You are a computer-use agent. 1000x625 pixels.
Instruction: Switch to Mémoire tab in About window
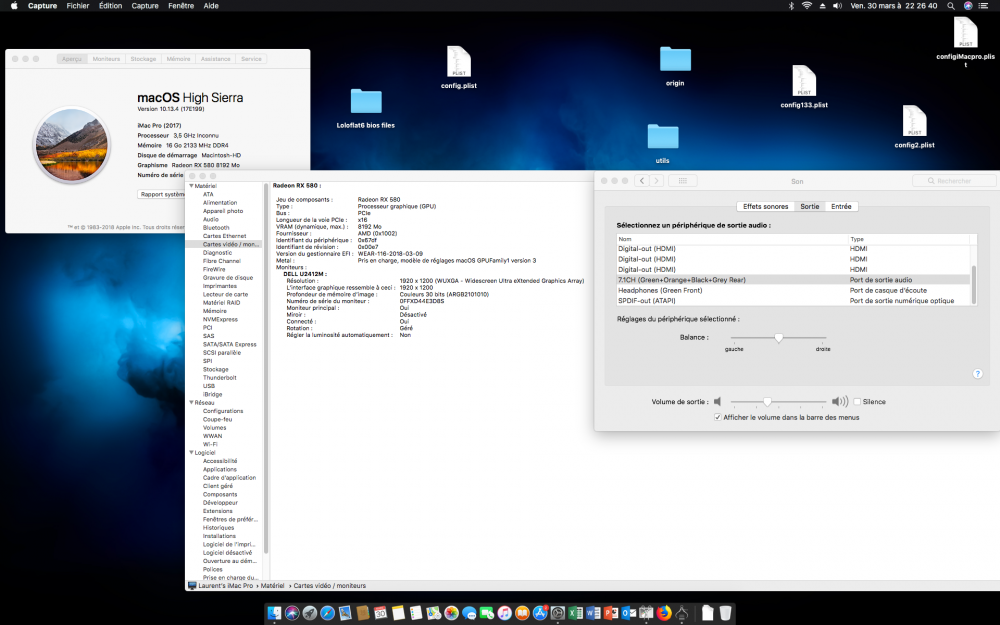[179, 59]
